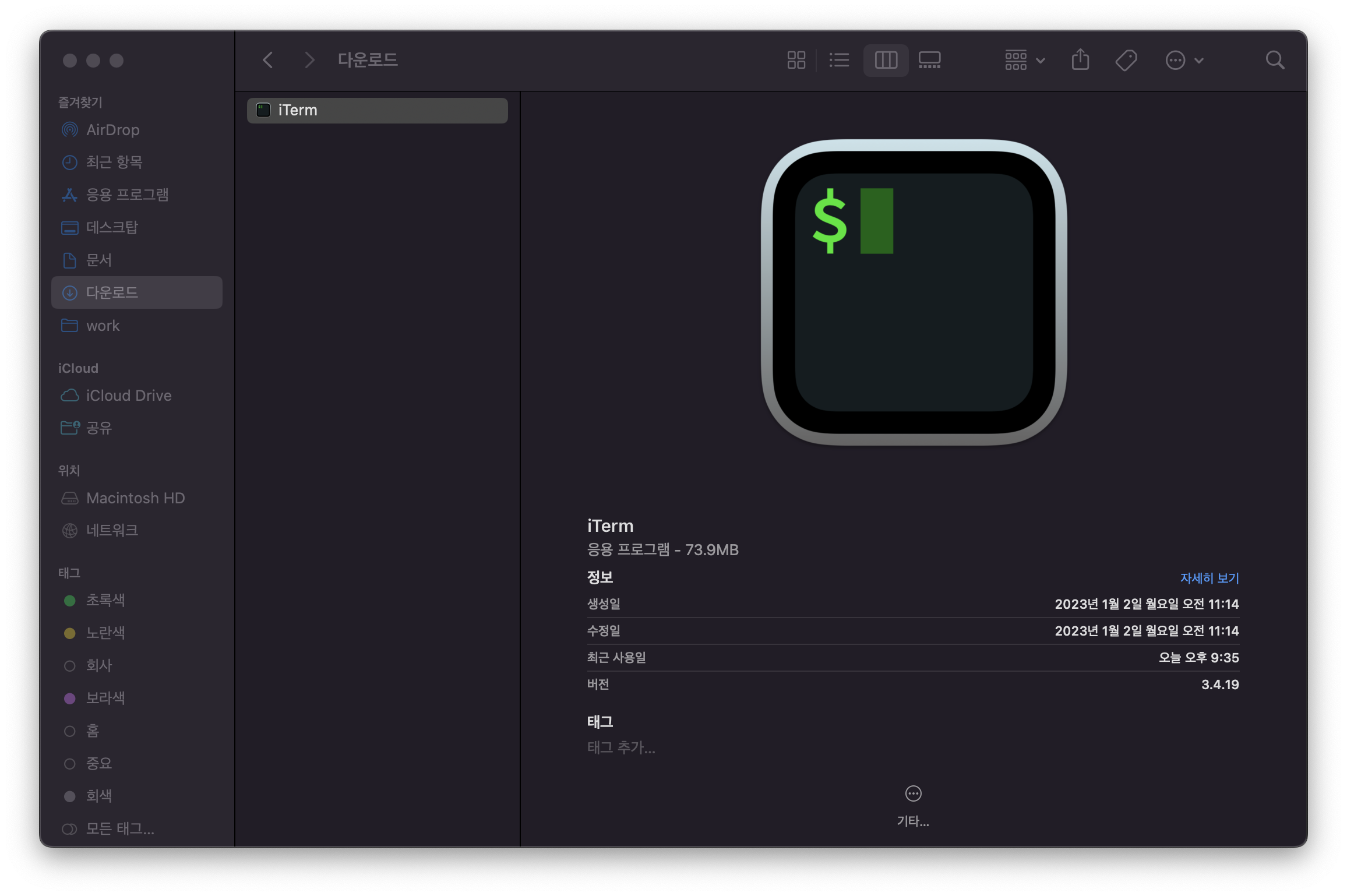Click the 다운로드 window title
Viewport: 1347px width, 896px height.
point(368,60)
